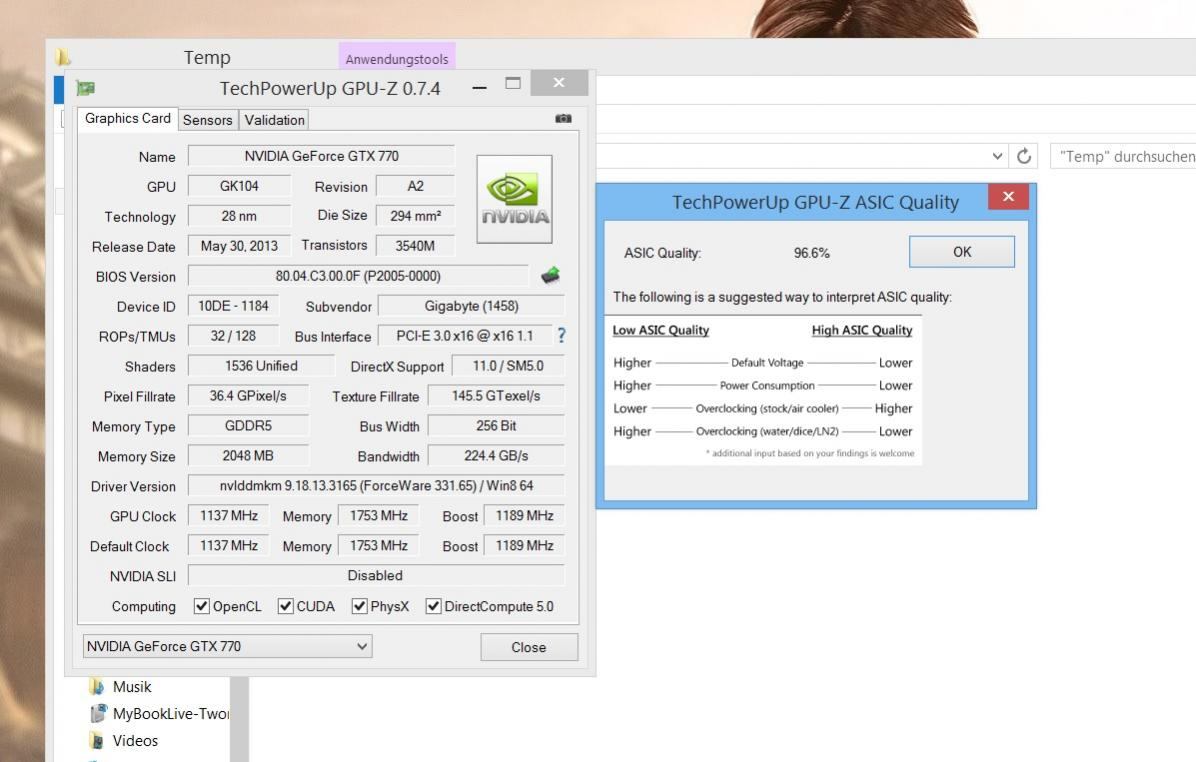Viewport: 1196px width, 762px height.
Task: Click the Bus Interface value field
Action: (x=465, y=336)
